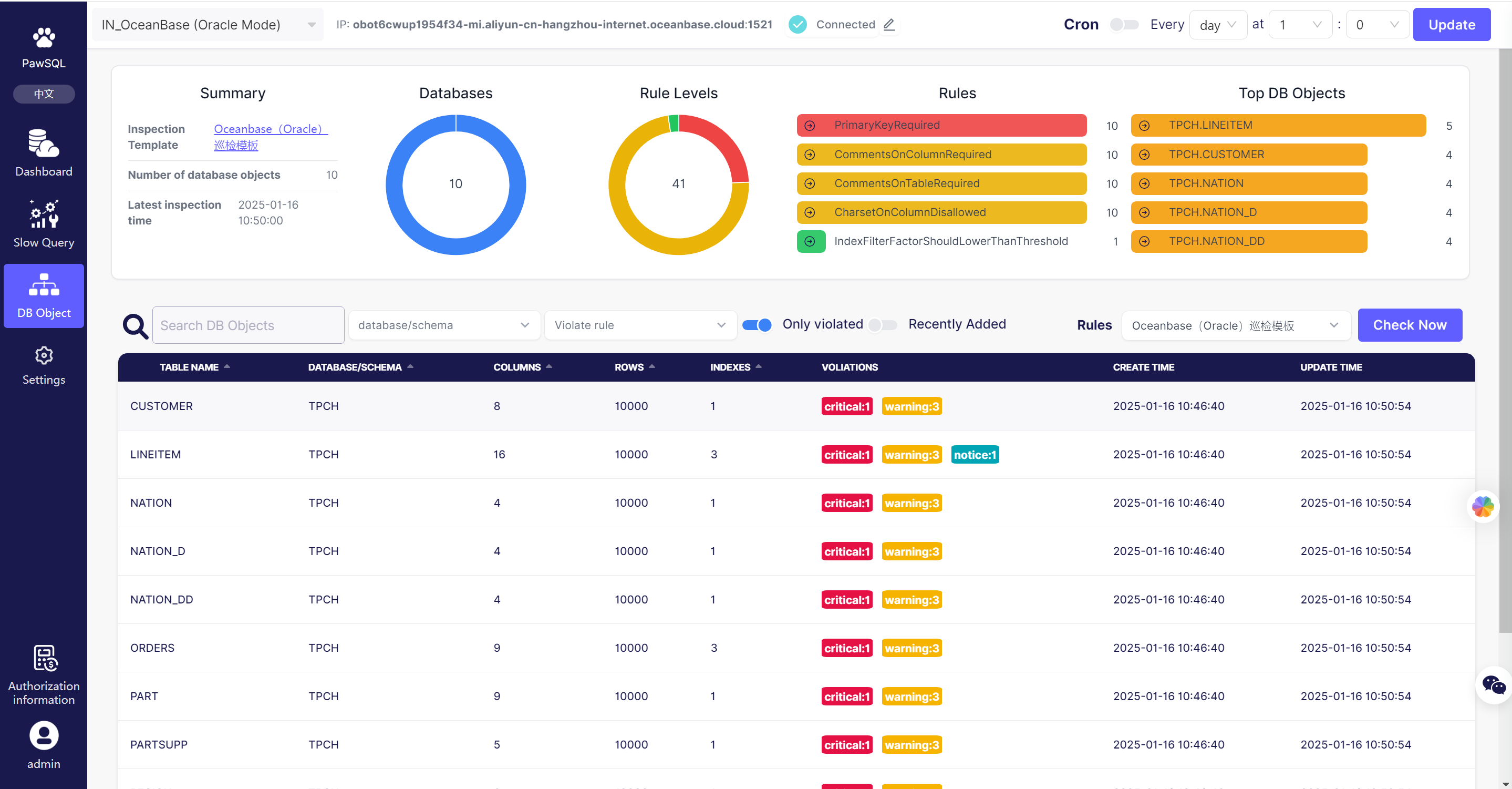The width and height of the screenshot is (1512, 789).
Task: Click the search magnifier icon
Action: coord(135,325)
